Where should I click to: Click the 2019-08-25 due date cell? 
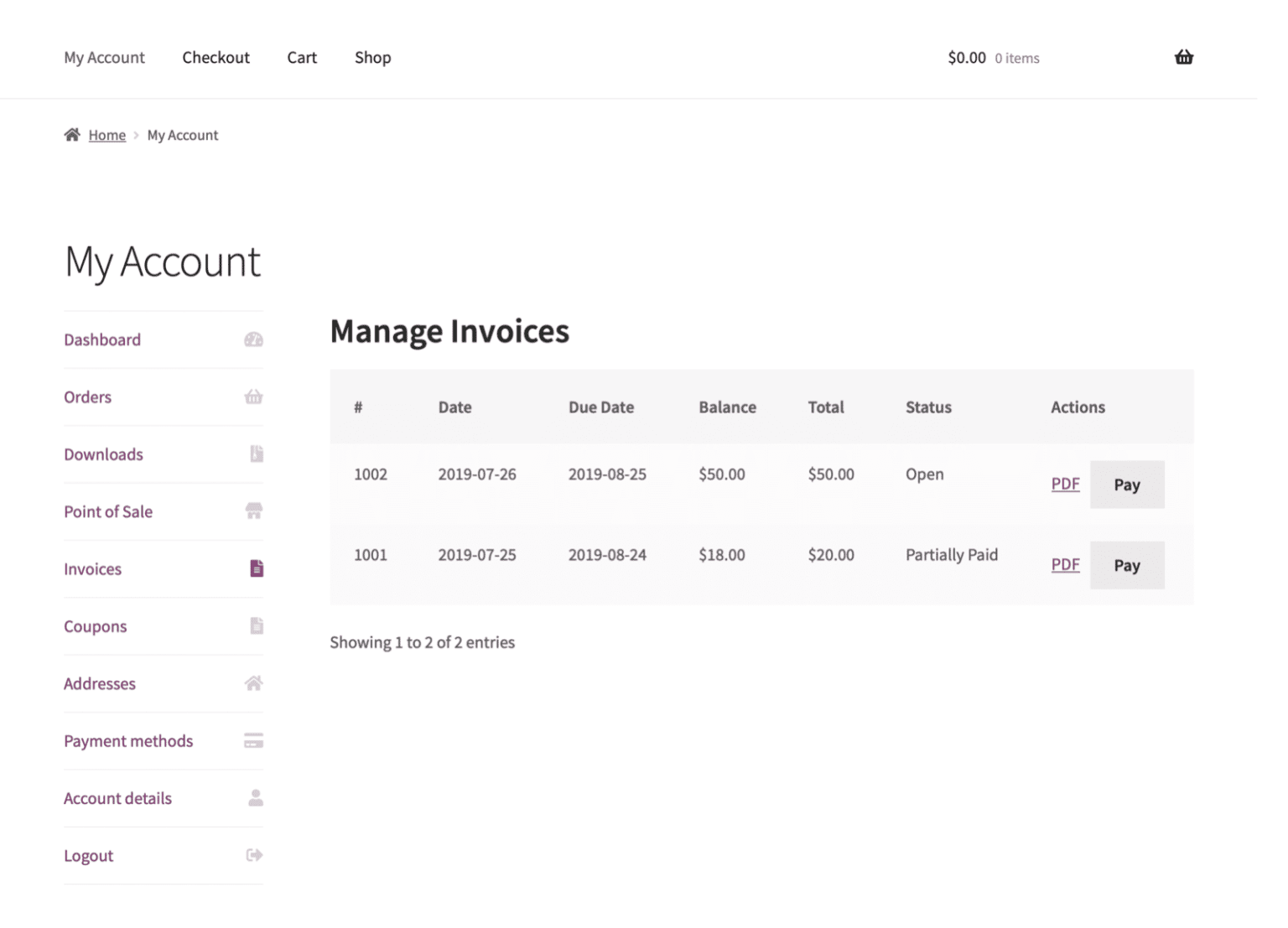pyautogui.click(x=607, y=474)
